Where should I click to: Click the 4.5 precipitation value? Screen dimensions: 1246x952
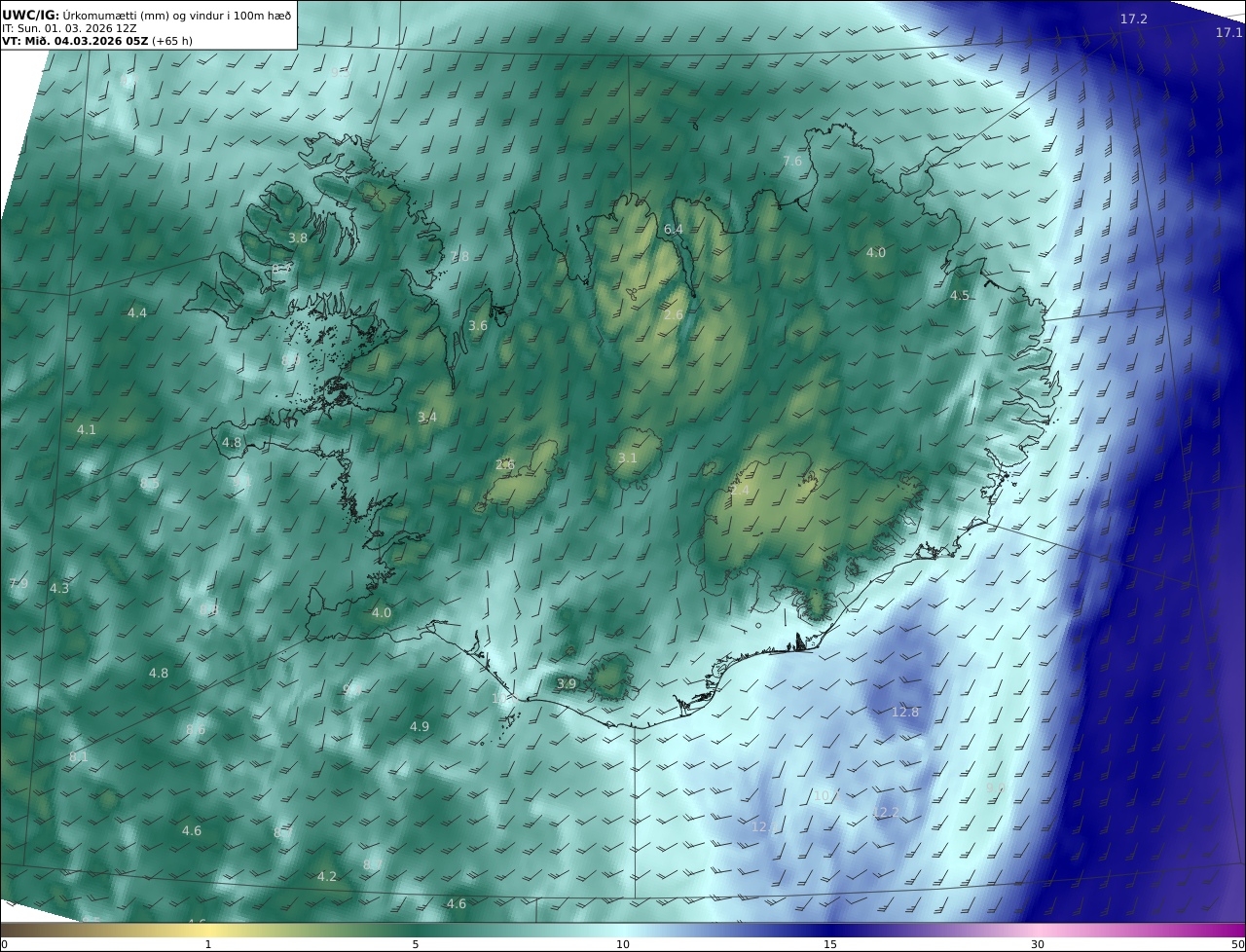[960, 296]
